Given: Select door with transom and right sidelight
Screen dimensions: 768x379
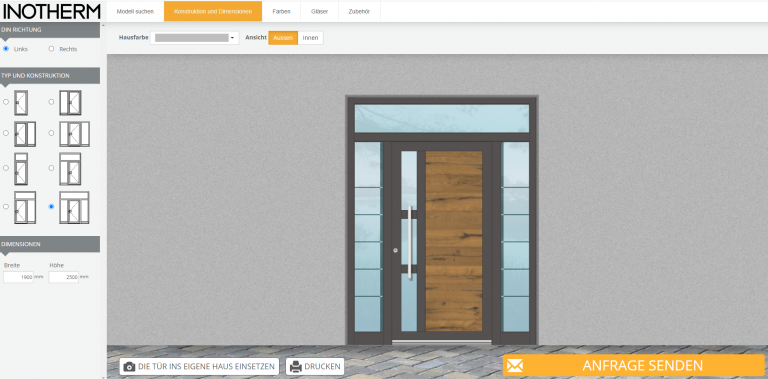Looking at the screenshot, I should [x=25, y=208].
